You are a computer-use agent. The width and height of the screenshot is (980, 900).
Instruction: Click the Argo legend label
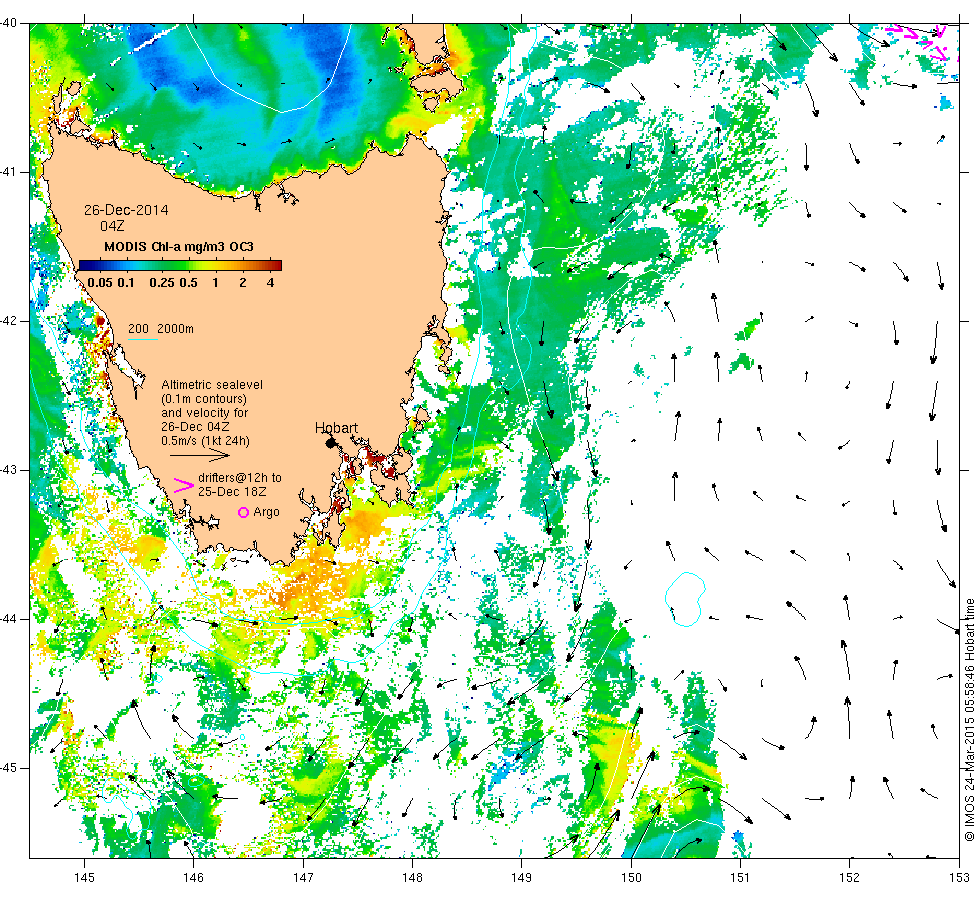pos(266,512)
